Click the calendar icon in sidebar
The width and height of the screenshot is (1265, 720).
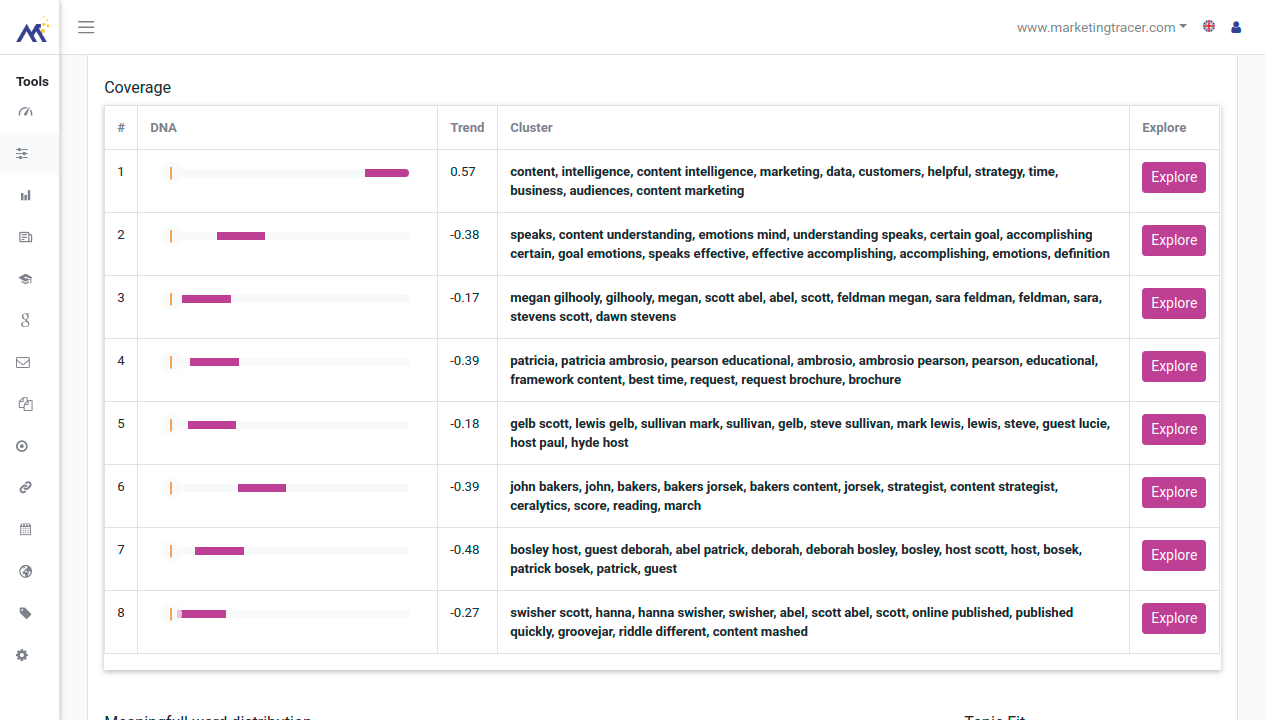tap(25, 529)
